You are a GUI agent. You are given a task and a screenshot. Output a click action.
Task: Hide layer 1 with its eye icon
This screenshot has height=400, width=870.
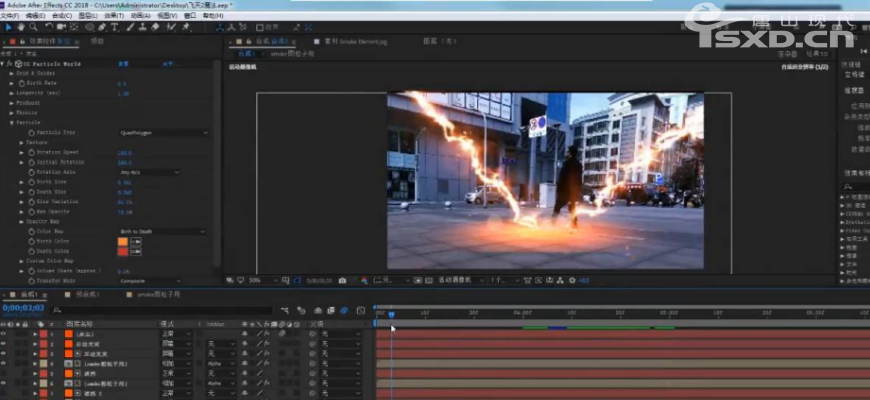pyautogui.click(x=3, y=334)
